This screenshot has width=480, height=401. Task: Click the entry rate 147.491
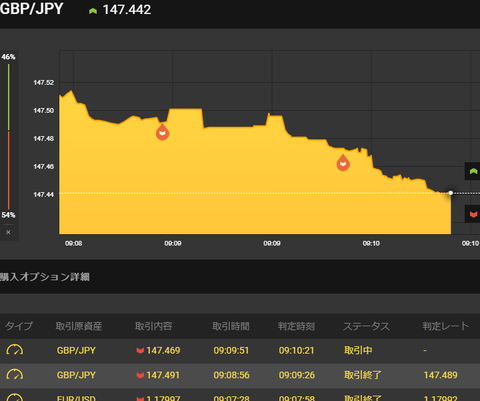point(163,375)
